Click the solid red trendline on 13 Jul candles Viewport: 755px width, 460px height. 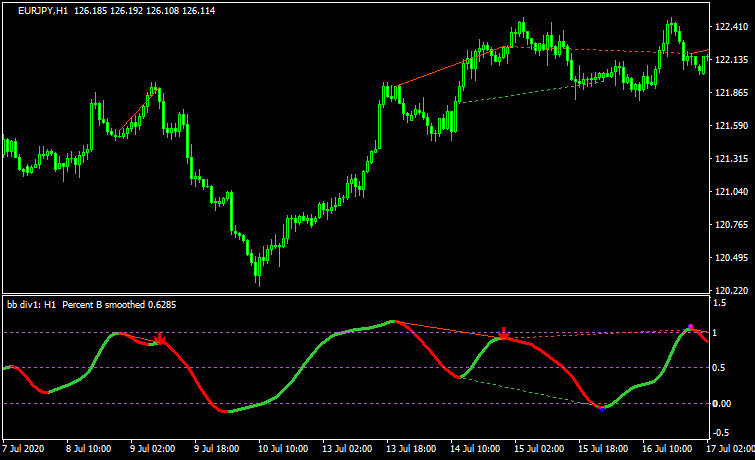[430, 74]
